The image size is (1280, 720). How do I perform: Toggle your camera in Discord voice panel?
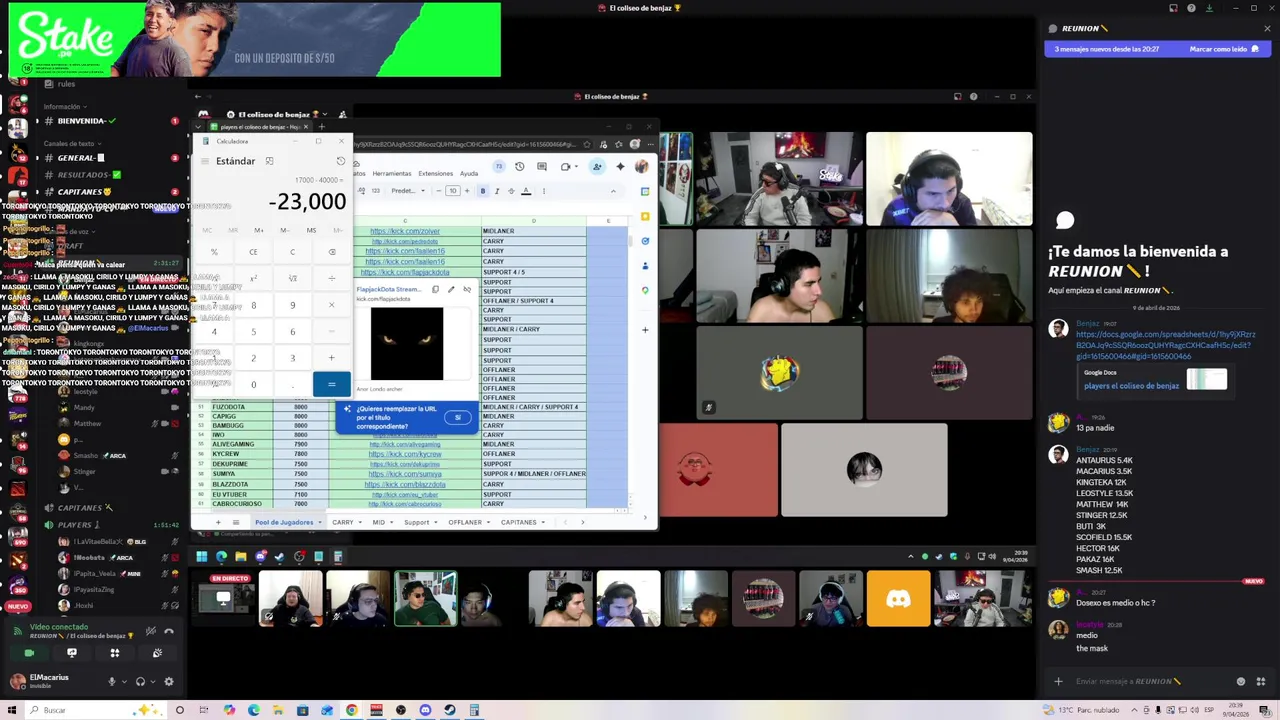click(x=29, y=653)
